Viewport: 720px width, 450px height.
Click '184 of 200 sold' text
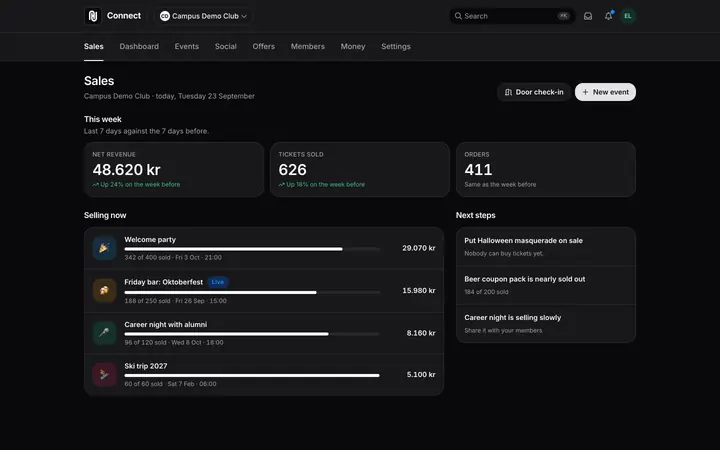486,292
